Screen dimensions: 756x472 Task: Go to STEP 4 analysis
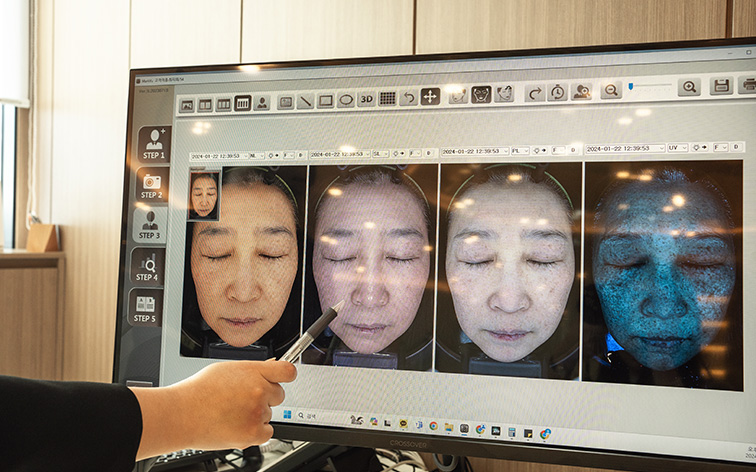[147, 267]
